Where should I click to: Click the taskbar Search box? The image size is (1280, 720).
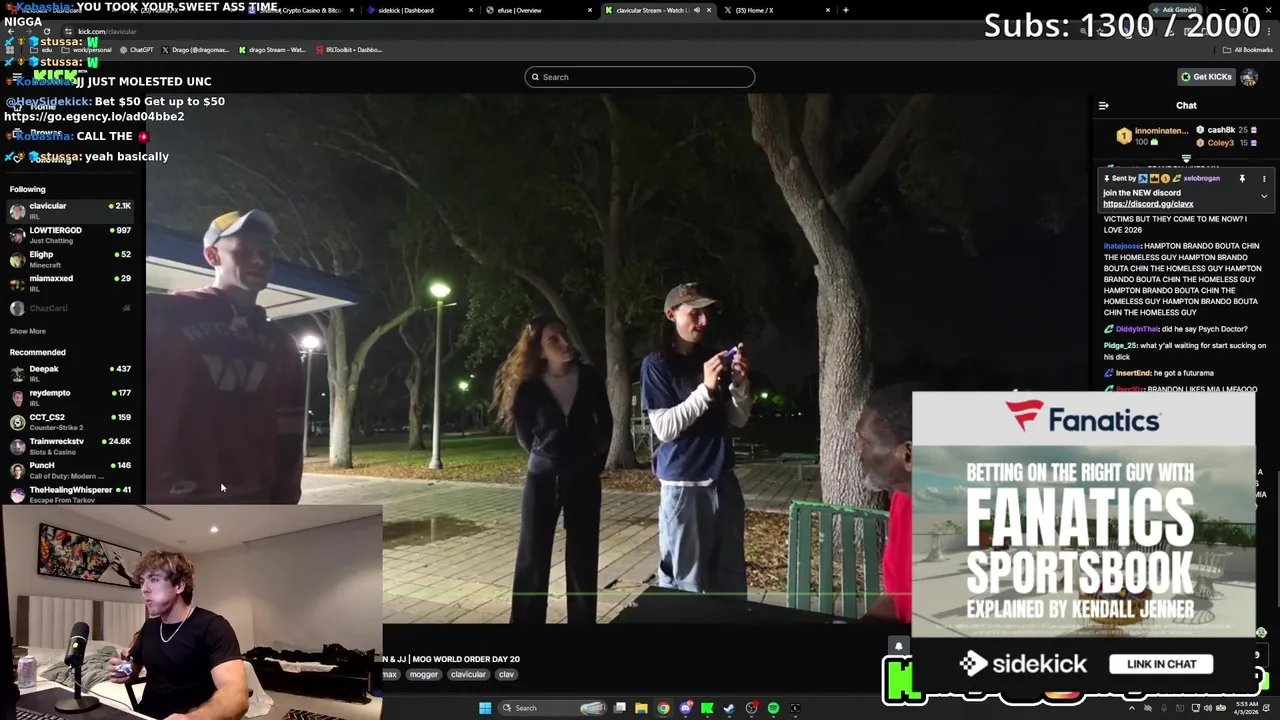[x=553, y=708]
